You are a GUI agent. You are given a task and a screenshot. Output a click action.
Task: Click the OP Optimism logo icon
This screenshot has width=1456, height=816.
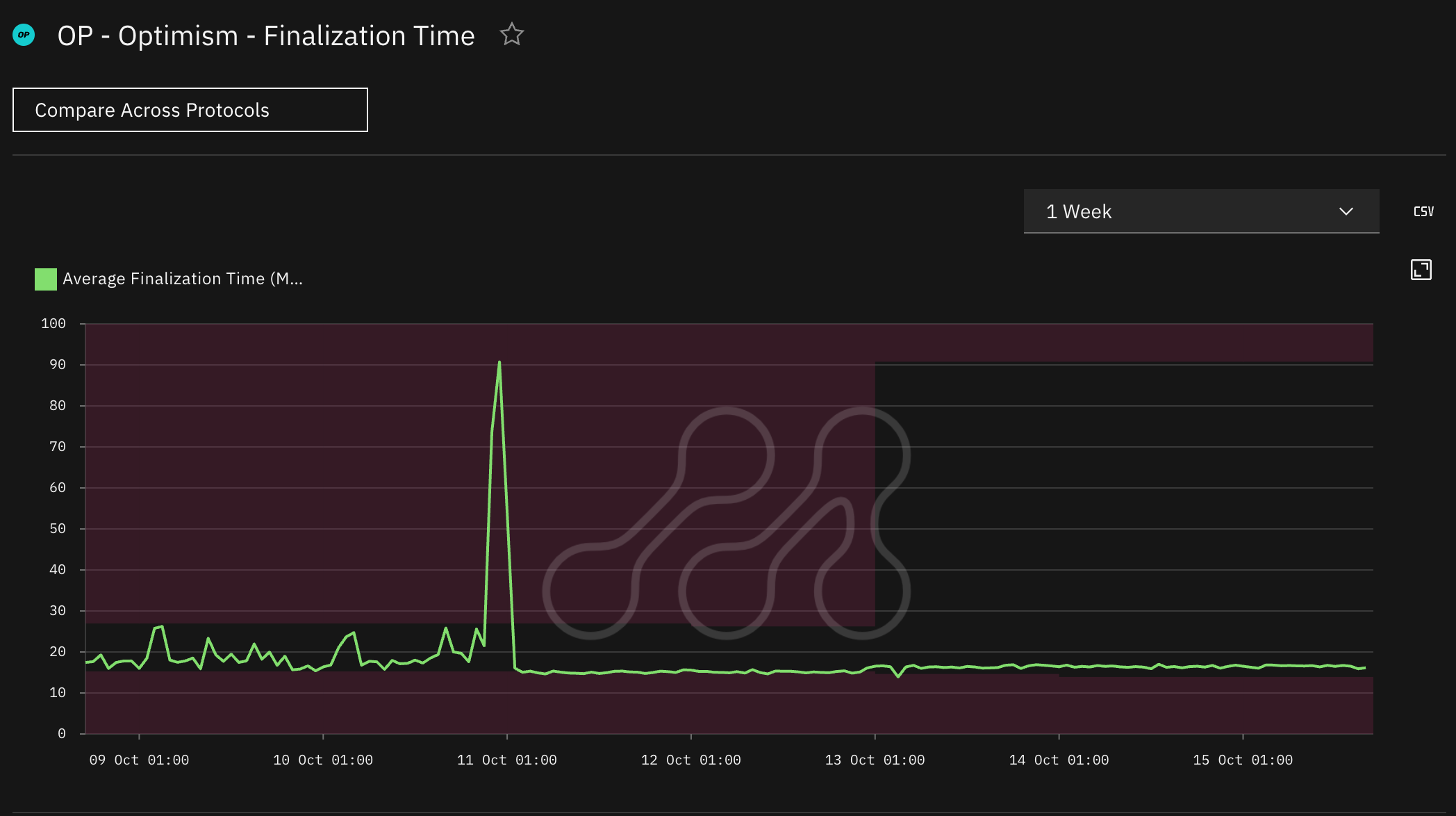(24, 35)
